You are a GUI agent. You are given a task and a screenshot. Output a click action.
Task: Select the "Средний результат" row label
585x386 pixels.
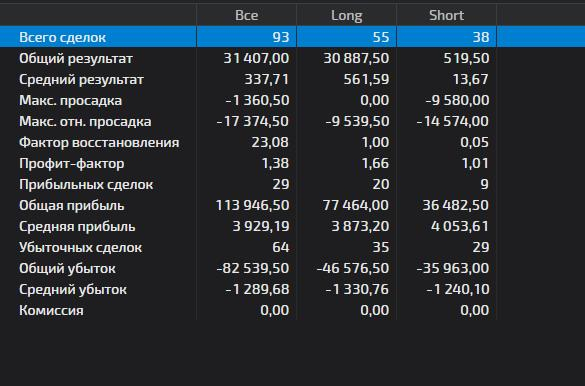[x=81, y=79]
